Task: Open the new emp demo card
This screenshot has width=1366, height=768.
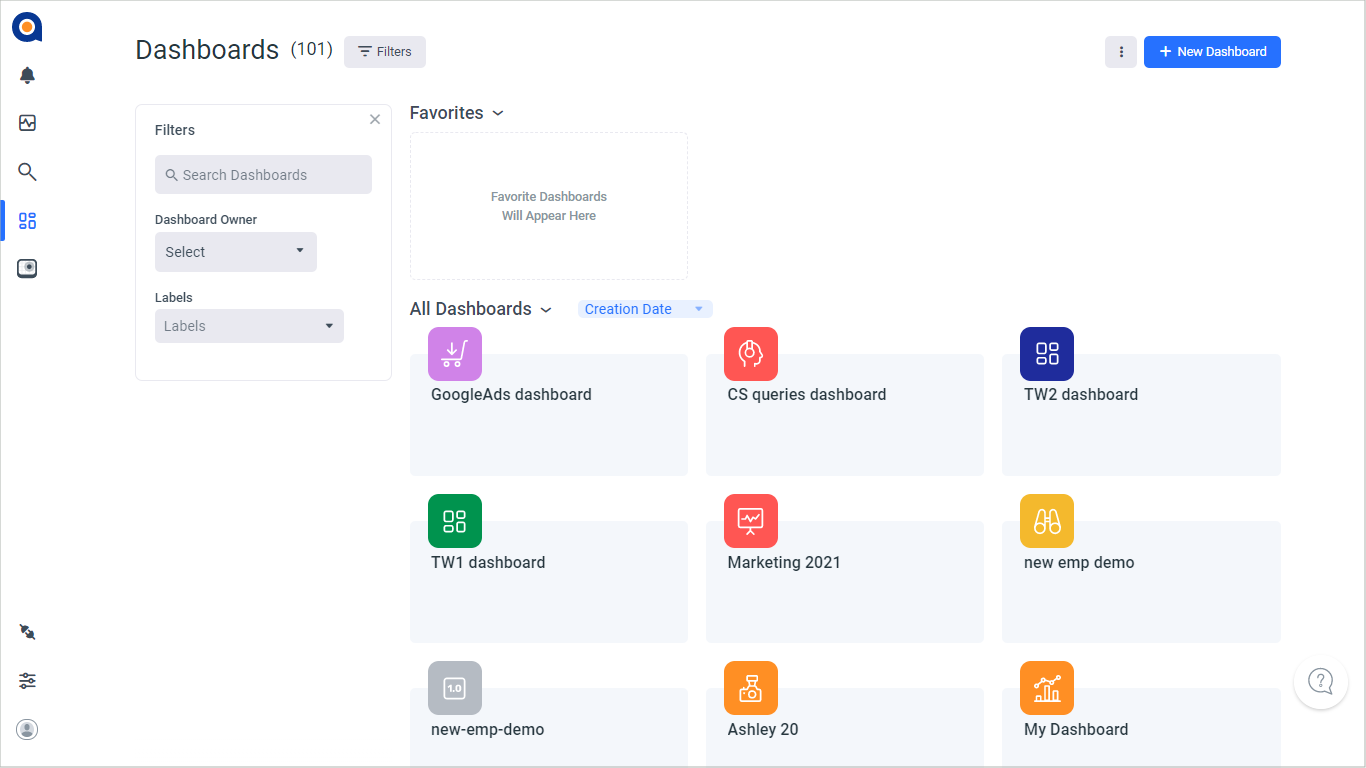Action: [1141, 582]
